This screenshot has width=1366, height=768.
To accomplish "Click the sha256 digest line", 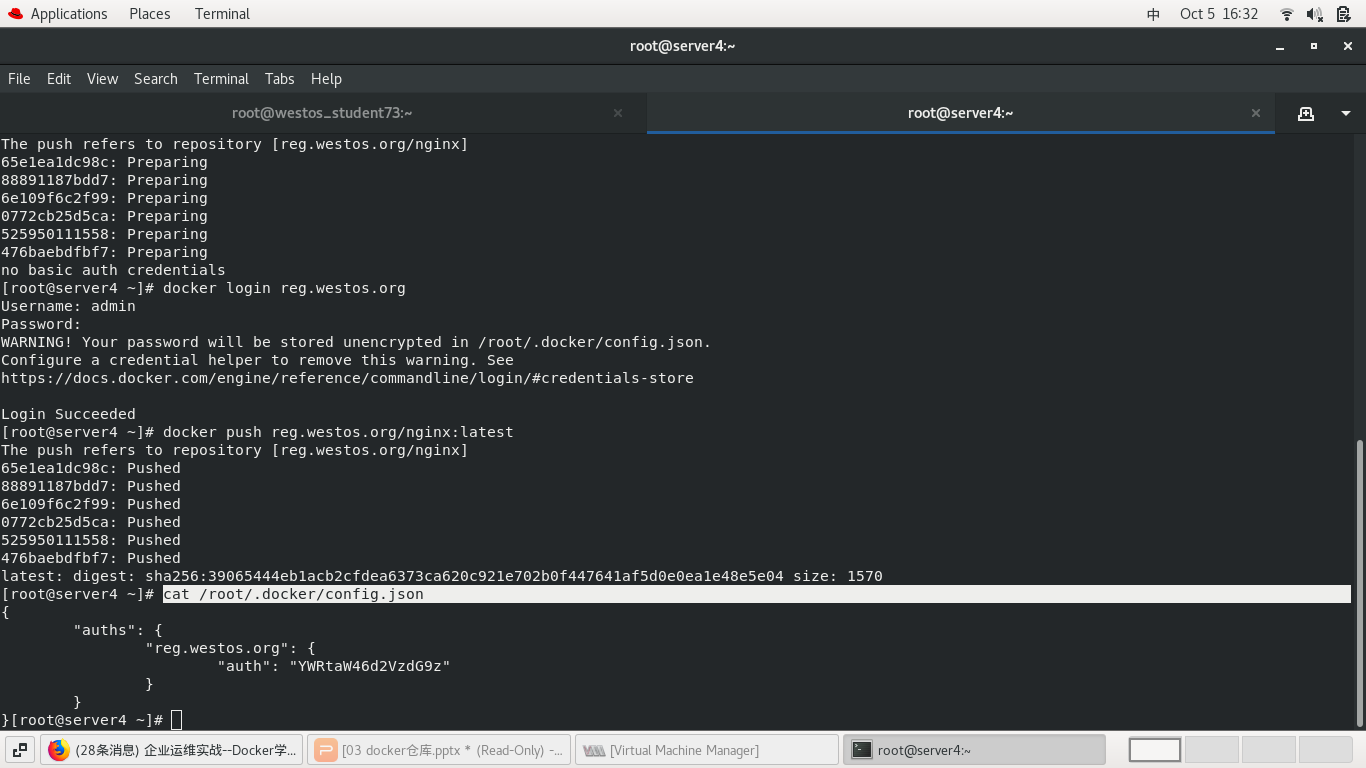I will click(x=442, y=576).
